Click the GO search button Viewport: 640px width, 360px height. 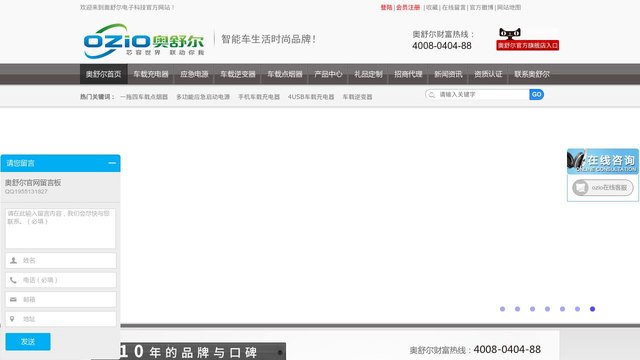536,94
